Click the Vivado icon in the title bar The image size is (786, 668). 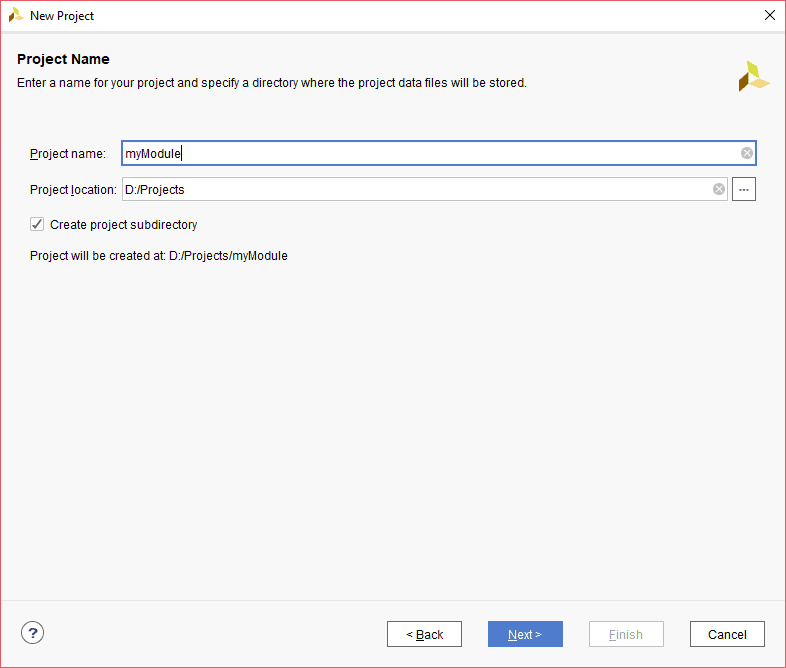[16, 16]
